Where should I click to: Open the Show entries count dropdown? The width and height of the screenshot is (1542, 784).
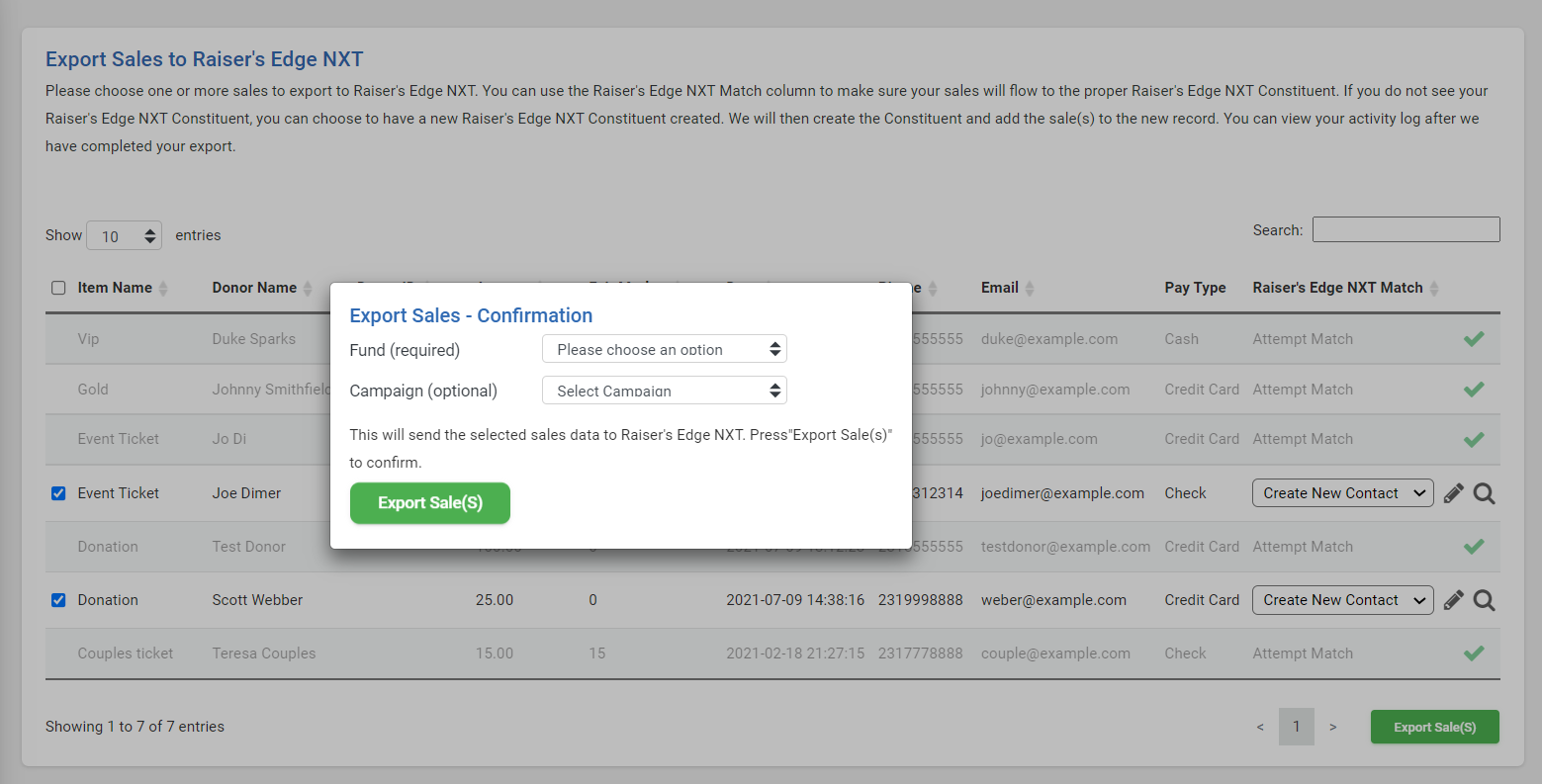click(125, 236)
